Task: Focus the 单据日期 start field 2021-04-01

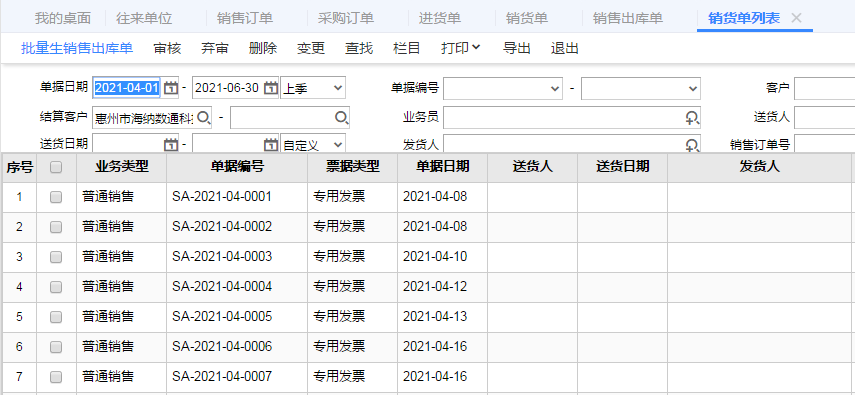Action: (128, 88)
